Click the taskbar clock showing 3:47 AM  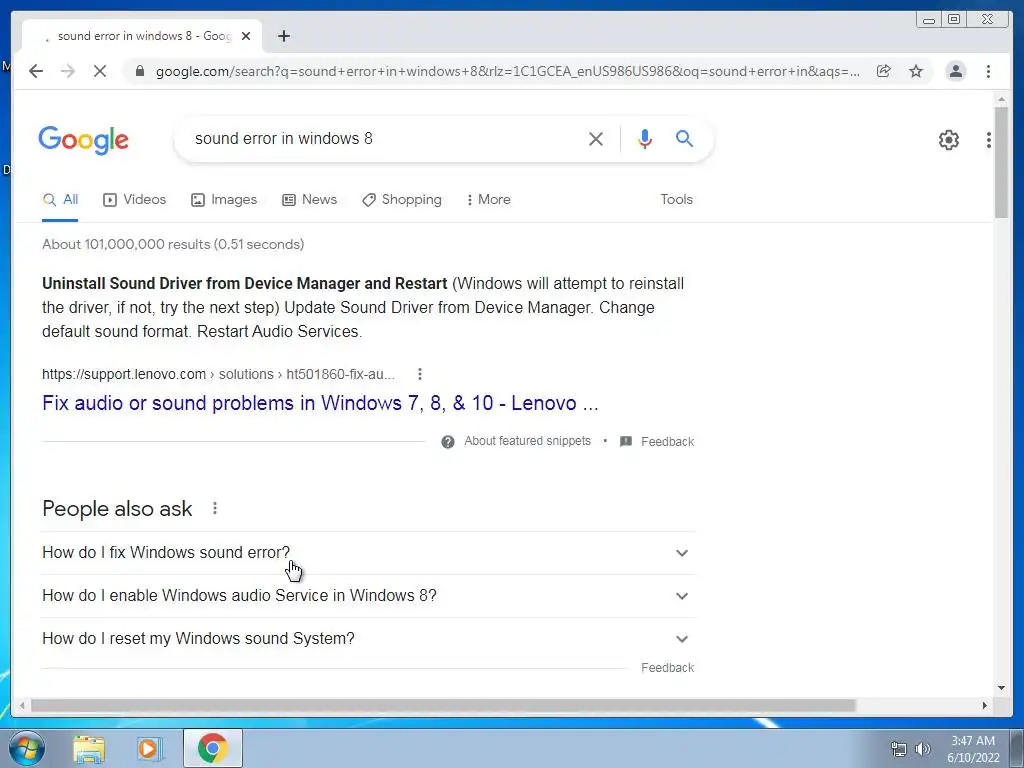point(972,749)
